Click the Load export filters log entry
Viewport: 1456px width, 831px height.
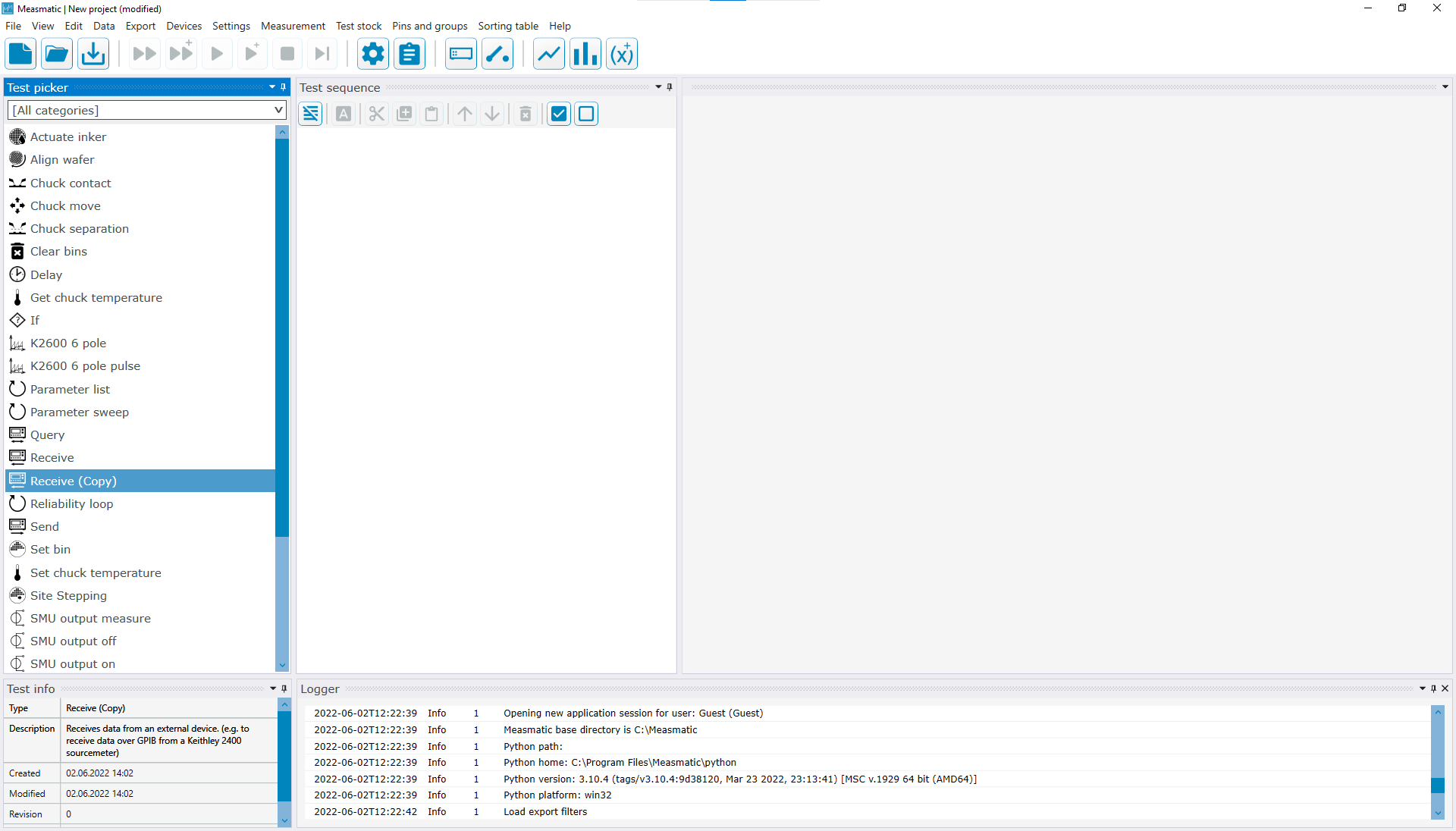pyautogui.click(x=868, y=811)
